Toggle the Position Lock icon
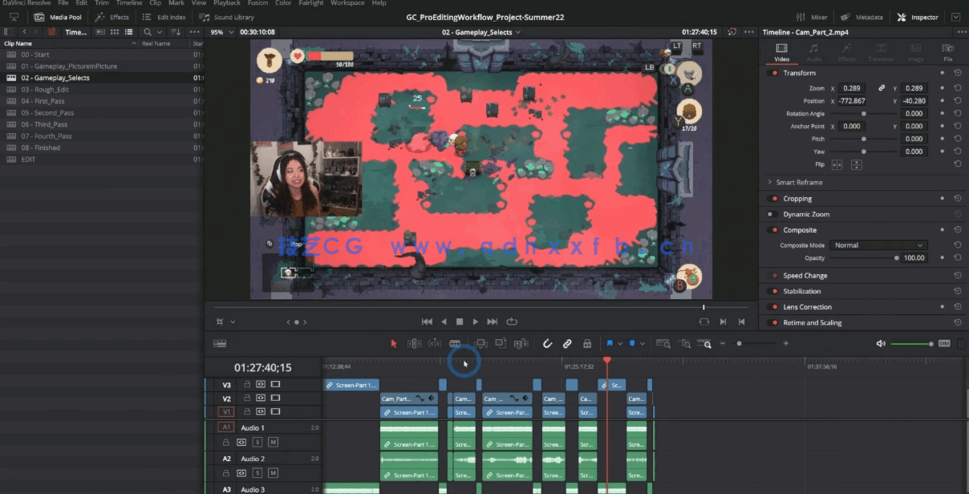Screen dimensions: 969x494 (587, 344)
